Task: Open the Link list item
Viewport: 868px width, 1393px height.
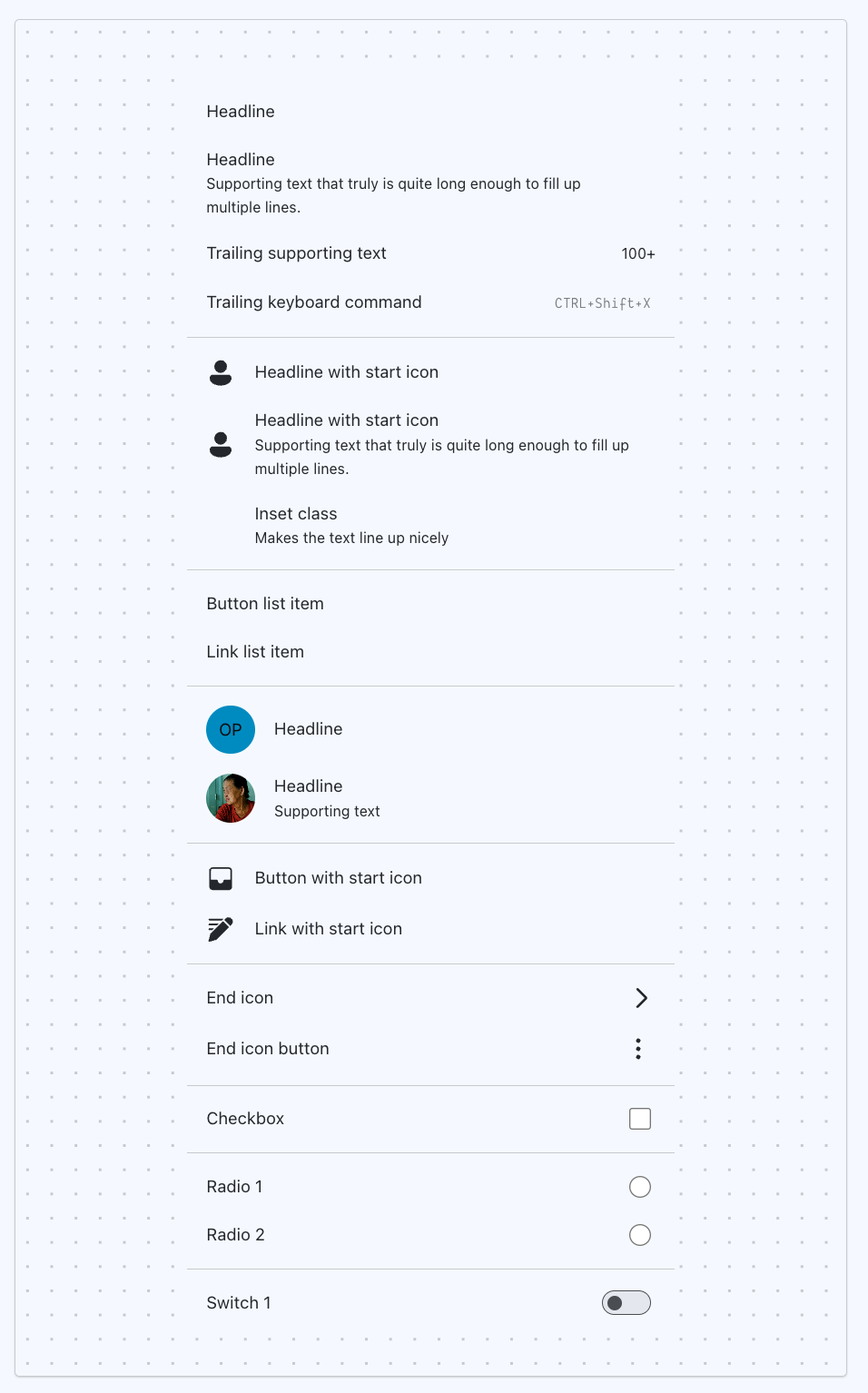Action: pos(255,652)
